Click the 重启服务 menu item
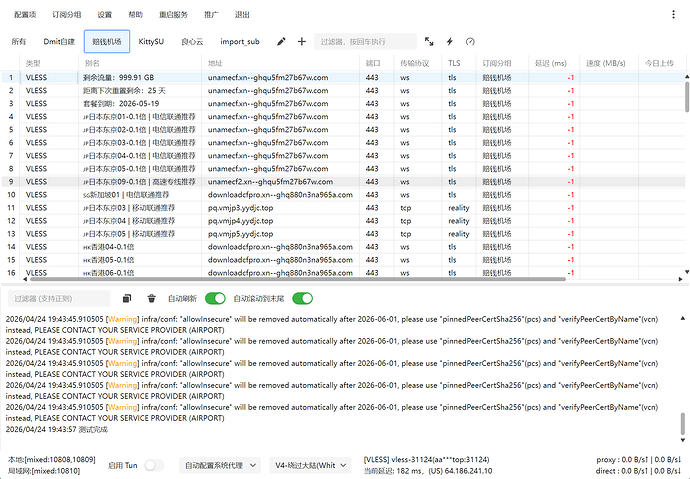This screenshot has height=479, width=690. 173,15
